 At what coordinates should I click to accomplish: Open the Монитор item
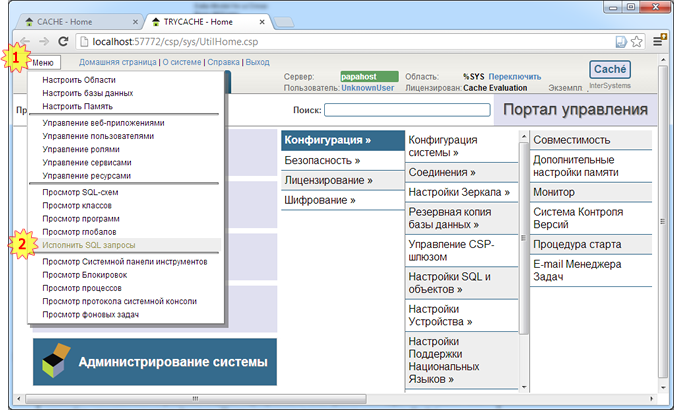[x=591, y=192]
